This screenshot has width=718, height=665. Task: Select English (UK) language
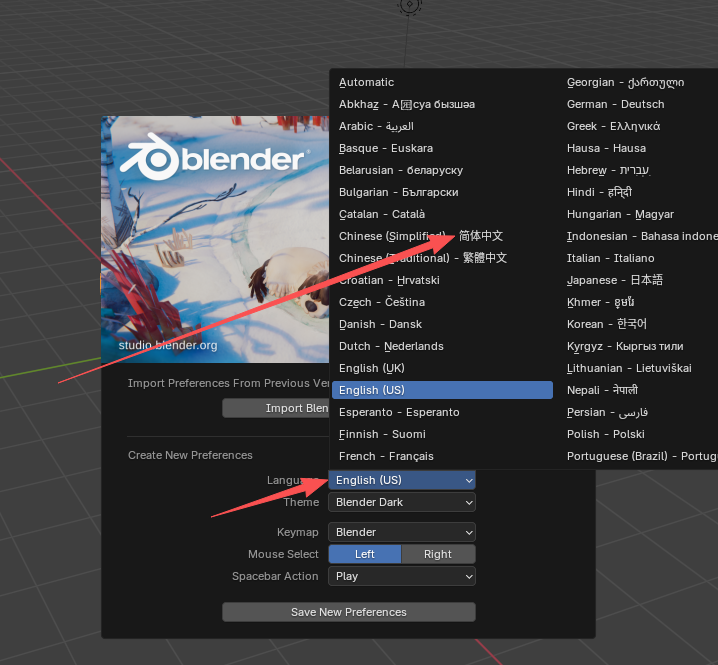click(x=442, y=368)
